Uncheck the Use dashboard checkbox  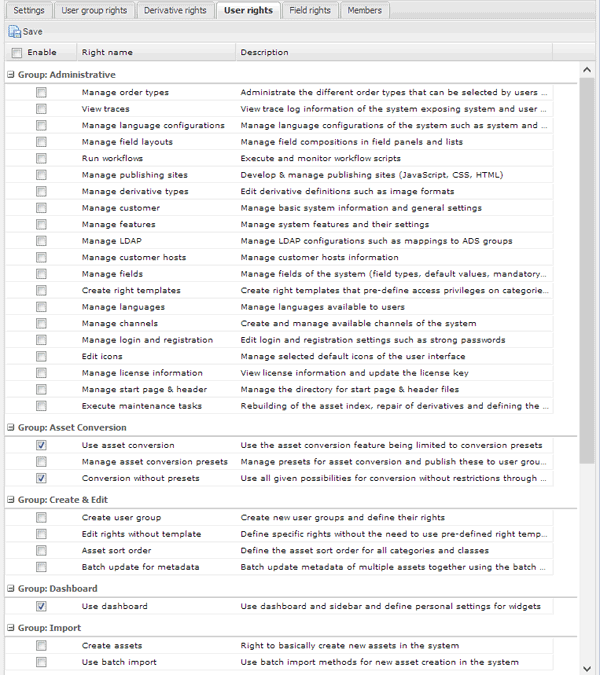(41, 607)
